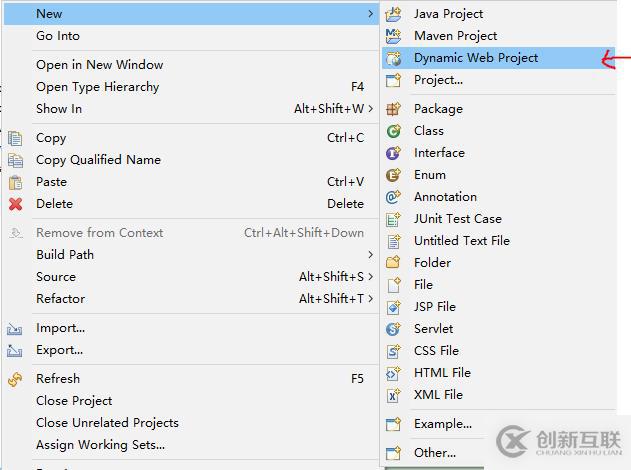Open Assign Working Sets dialog

tap(100, 445)
